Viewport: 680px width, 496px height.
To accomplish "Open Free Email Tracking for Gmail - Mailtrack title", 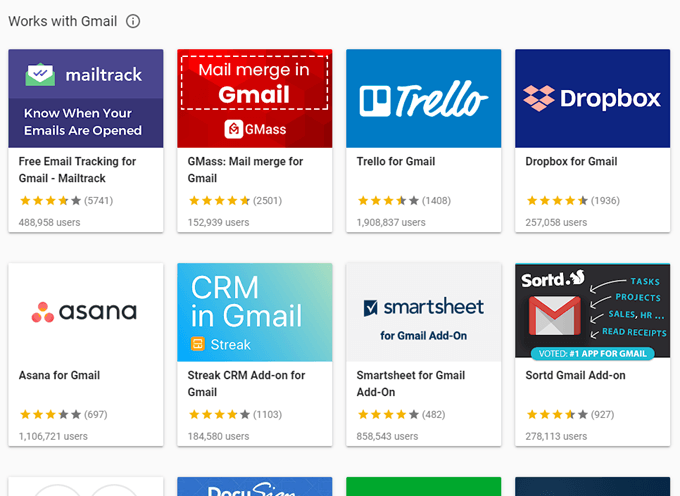I will coord(77,170).
